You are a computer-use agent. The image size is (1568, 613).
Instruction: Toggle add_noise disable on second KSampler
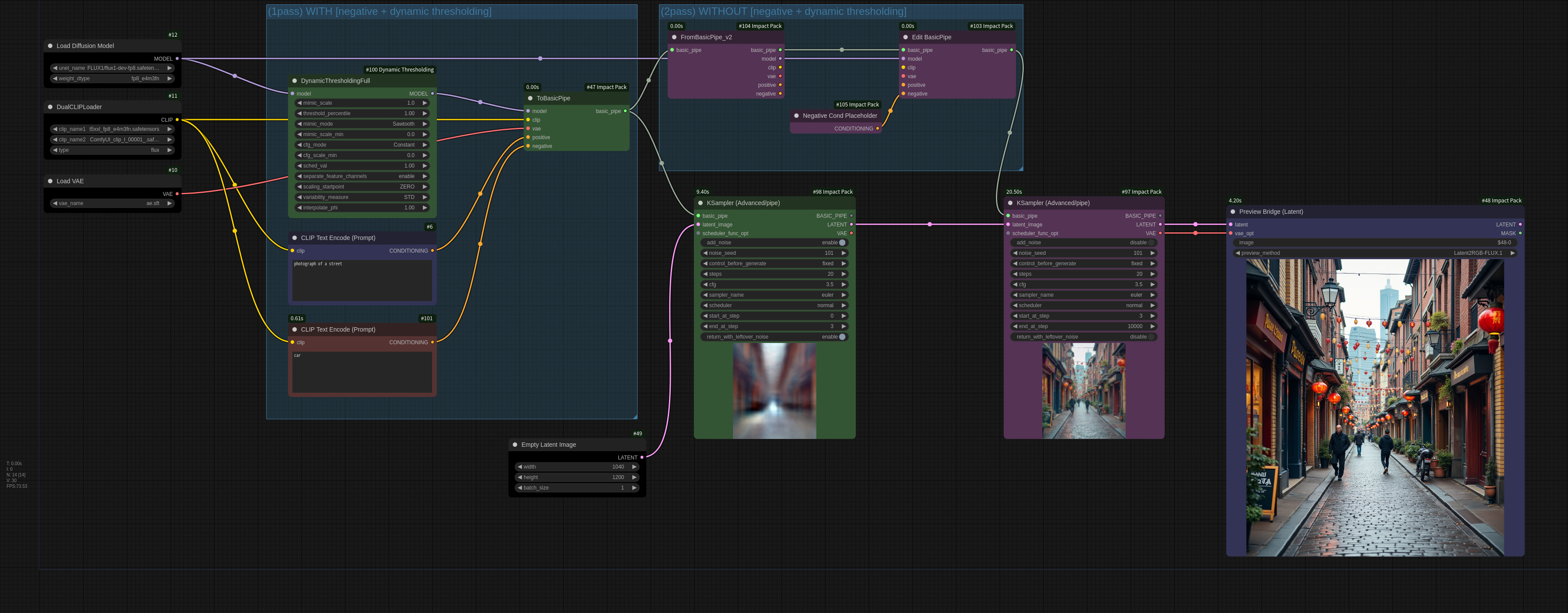1084,243
